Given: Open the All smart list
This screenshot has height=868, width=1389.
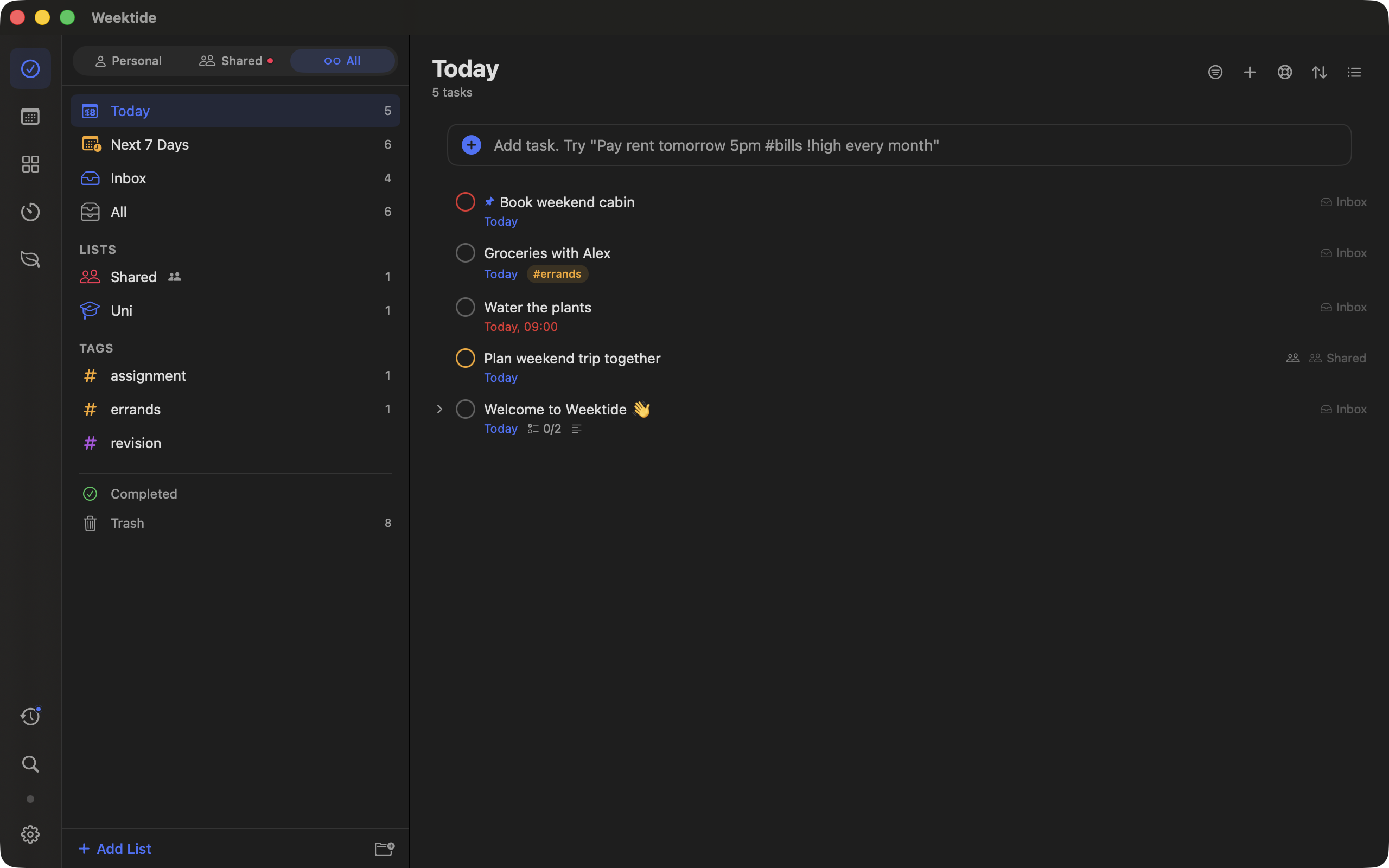Looking at the screenshot, I should [235, 212].
